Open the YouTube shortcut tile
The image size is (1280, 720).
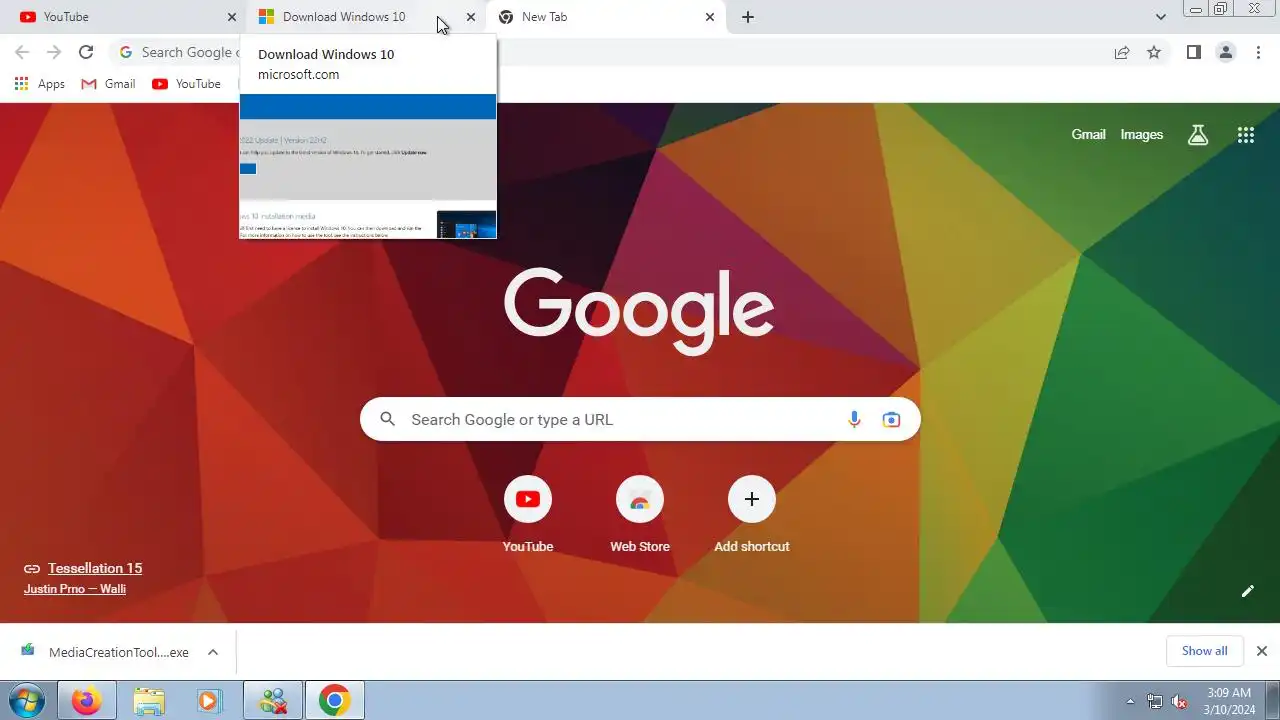528,514
